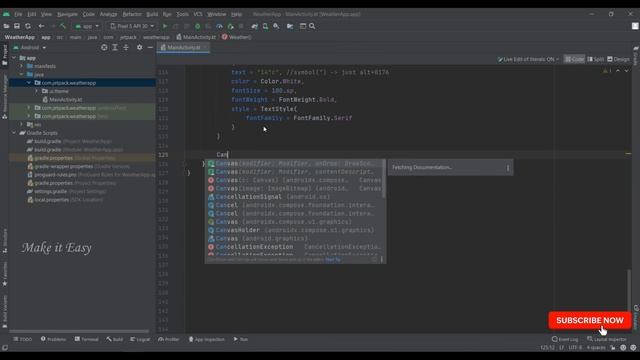Open the Refactor menu
Image resolution: width=640 pixels, height=360 pixels.
click(x=132, y=14)
